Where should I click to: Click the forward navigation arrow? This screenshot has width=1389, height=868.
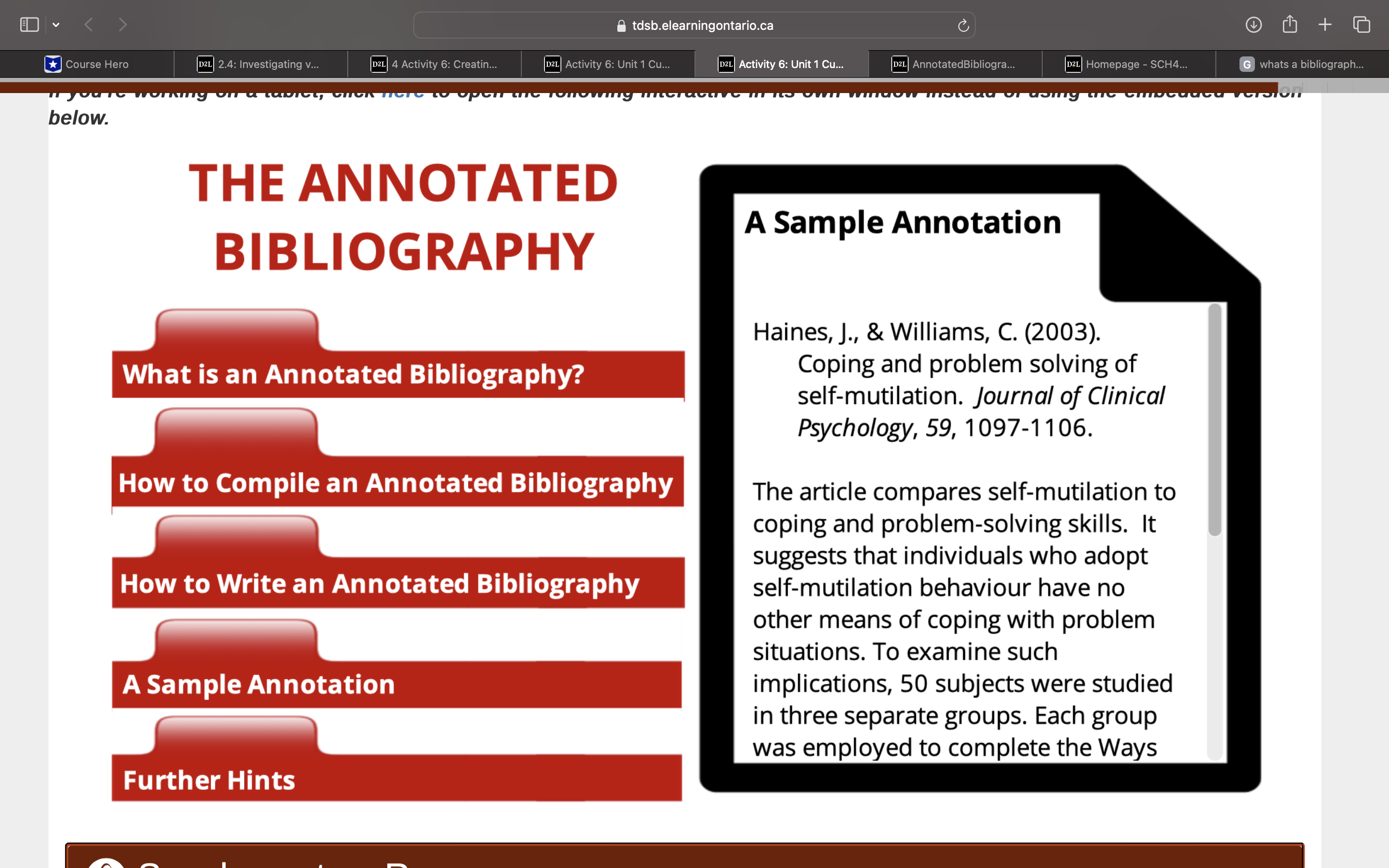[122, 25]
